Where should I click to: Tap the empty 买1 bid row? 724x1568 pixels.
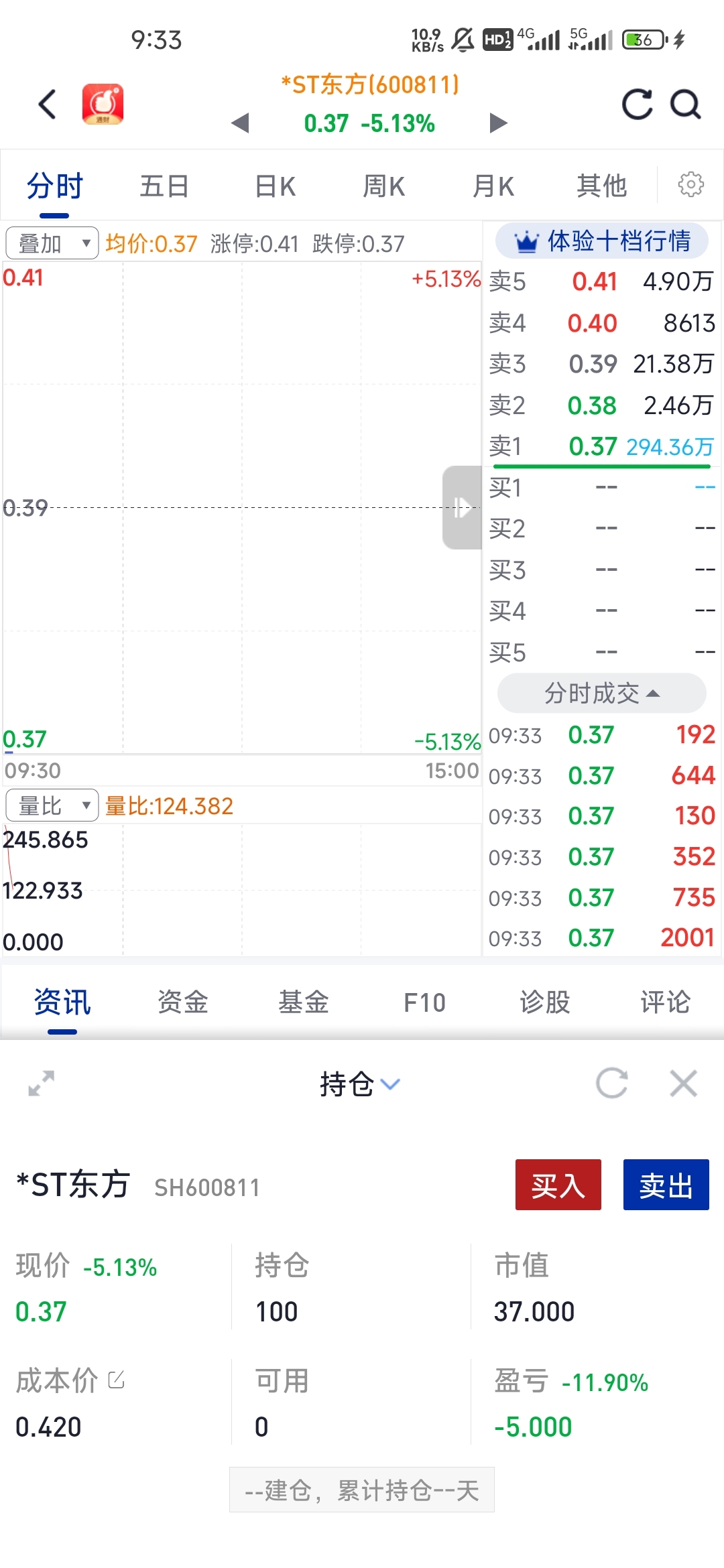pyautogui.click(x=602, y=487)
